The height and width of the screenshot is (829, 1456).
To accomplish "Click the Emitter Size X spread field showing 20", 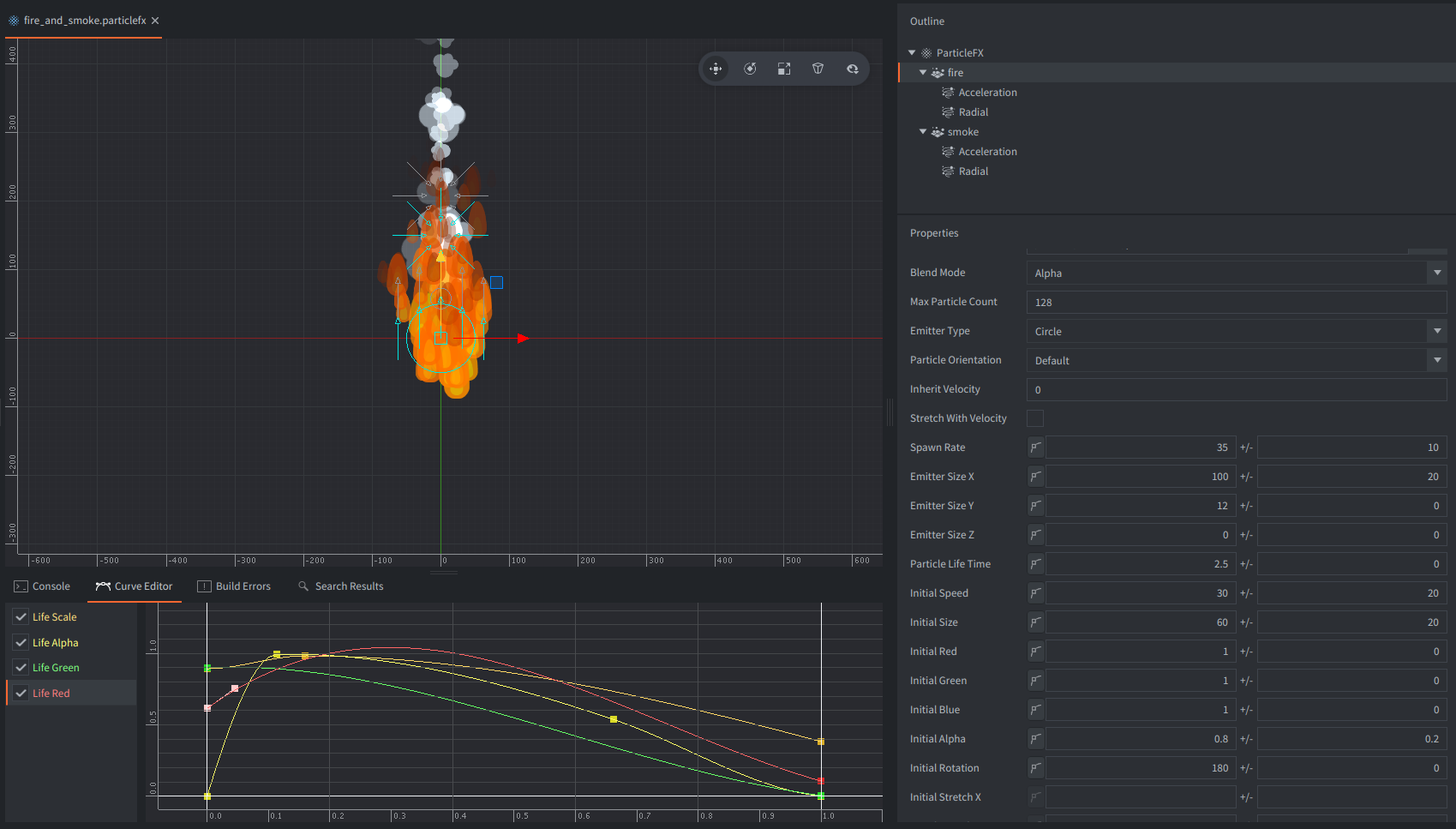I will (x=1352, y=477).
